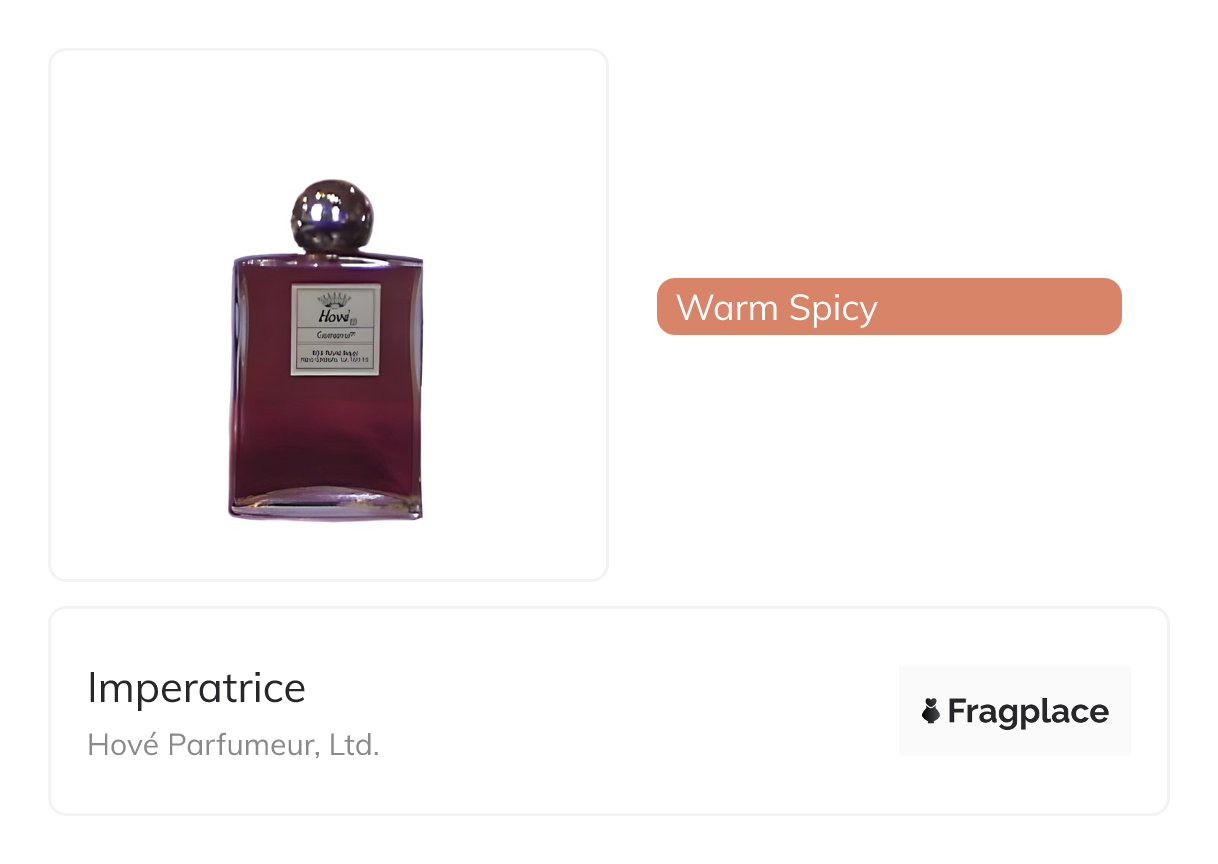Visit the Hové Parfumeur, Ltd. brand link

click(x=234, y=745)
